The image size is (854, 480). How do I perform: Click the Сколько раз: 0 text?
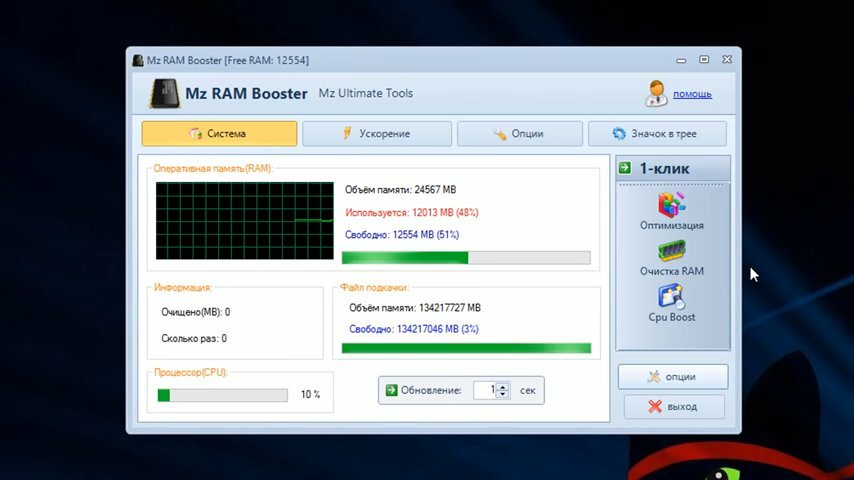click(194, 338)
